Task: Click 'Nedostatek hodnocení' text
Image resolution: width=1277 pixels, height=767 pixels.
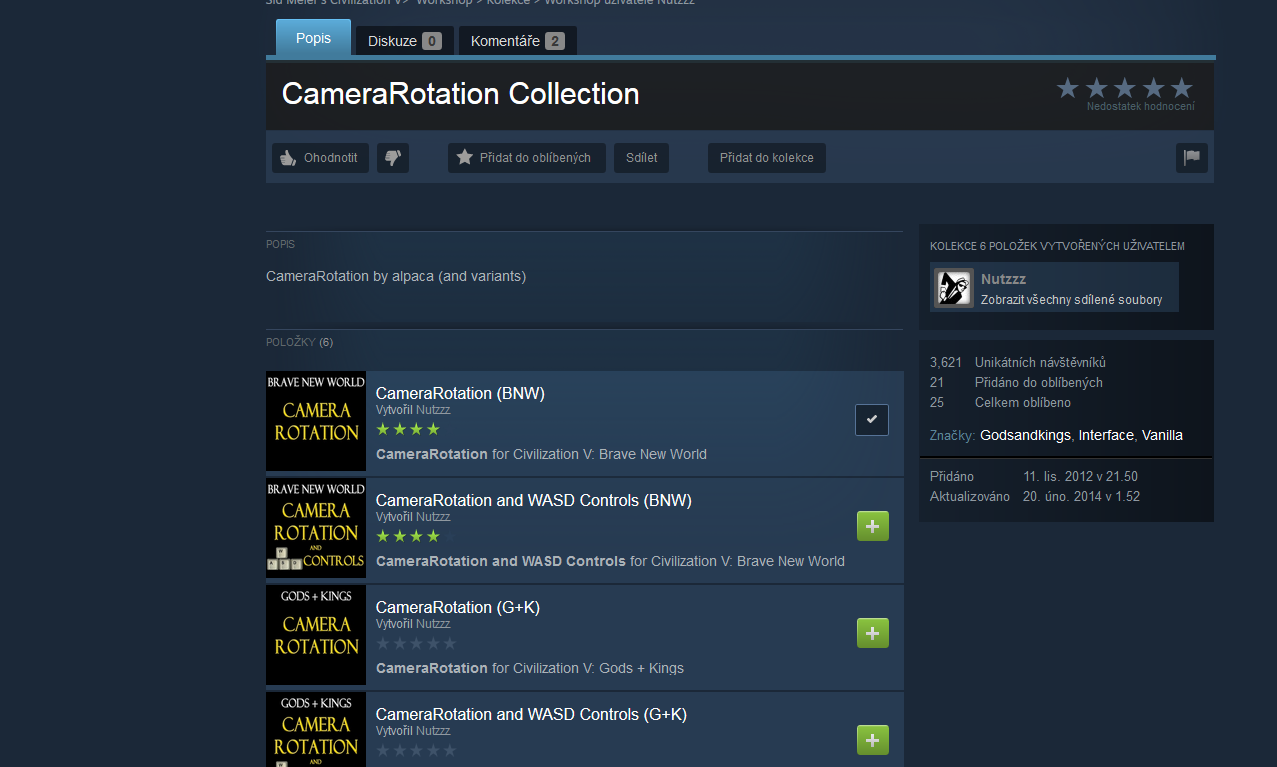Action: (x=1140, y=106)
